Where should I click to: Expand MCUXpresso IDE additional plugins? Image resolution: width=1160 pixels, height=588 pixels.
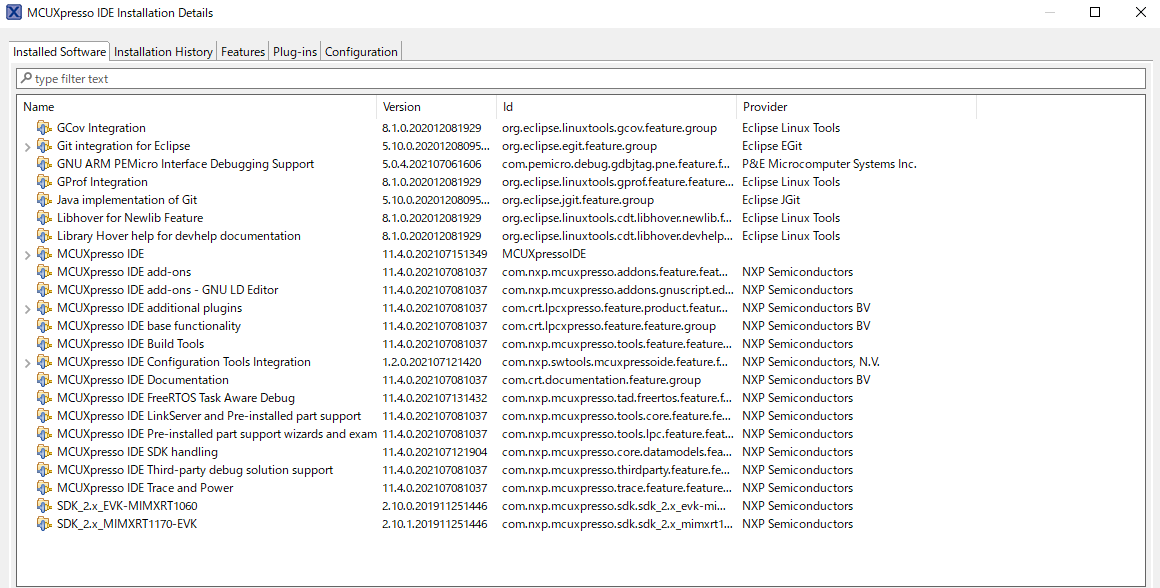coord(27,308)
